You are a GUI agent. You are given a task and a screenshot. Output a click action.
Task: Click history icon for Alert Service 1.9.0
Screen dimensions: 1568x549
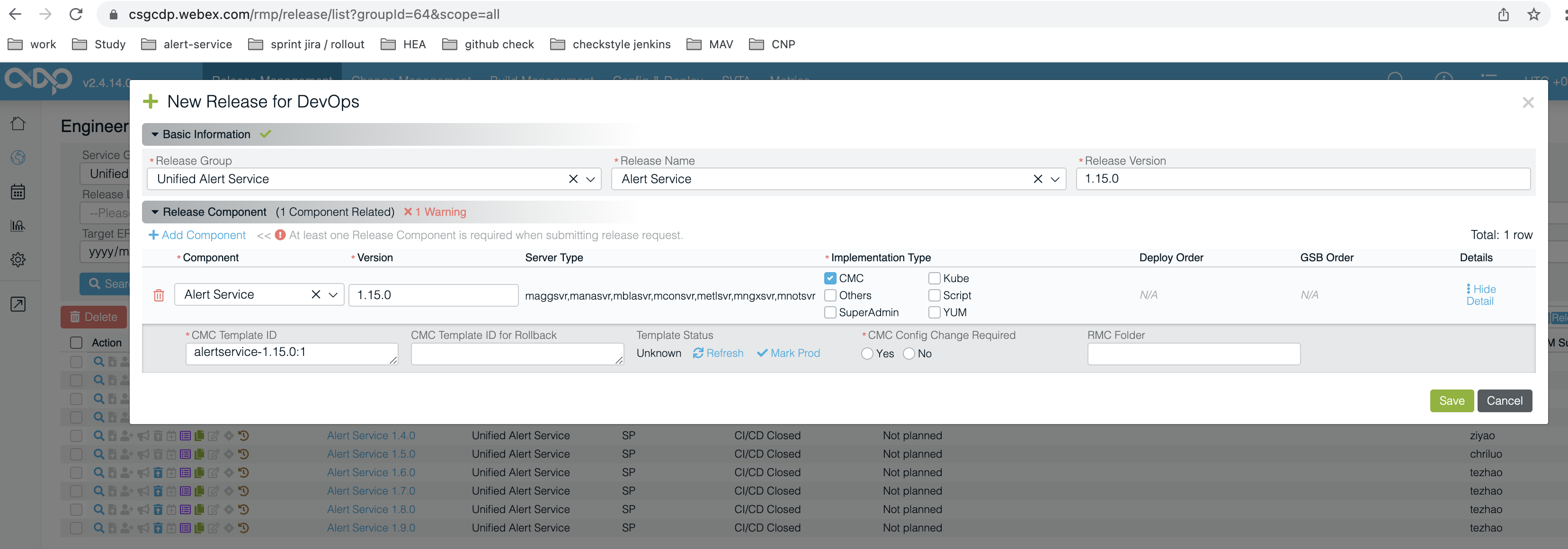243,528
